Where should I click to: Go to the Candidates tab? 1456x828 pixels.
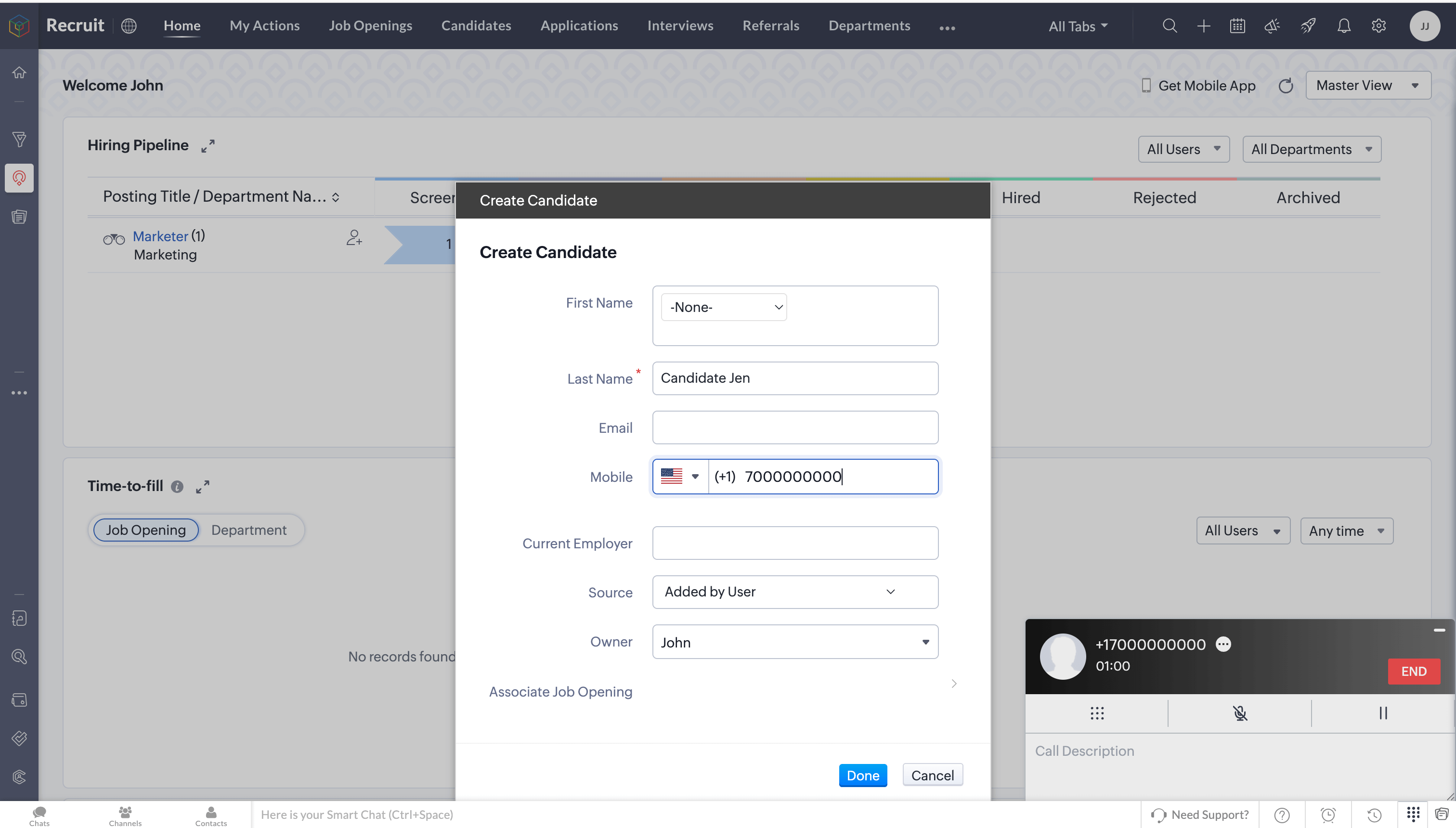point(476,26)
